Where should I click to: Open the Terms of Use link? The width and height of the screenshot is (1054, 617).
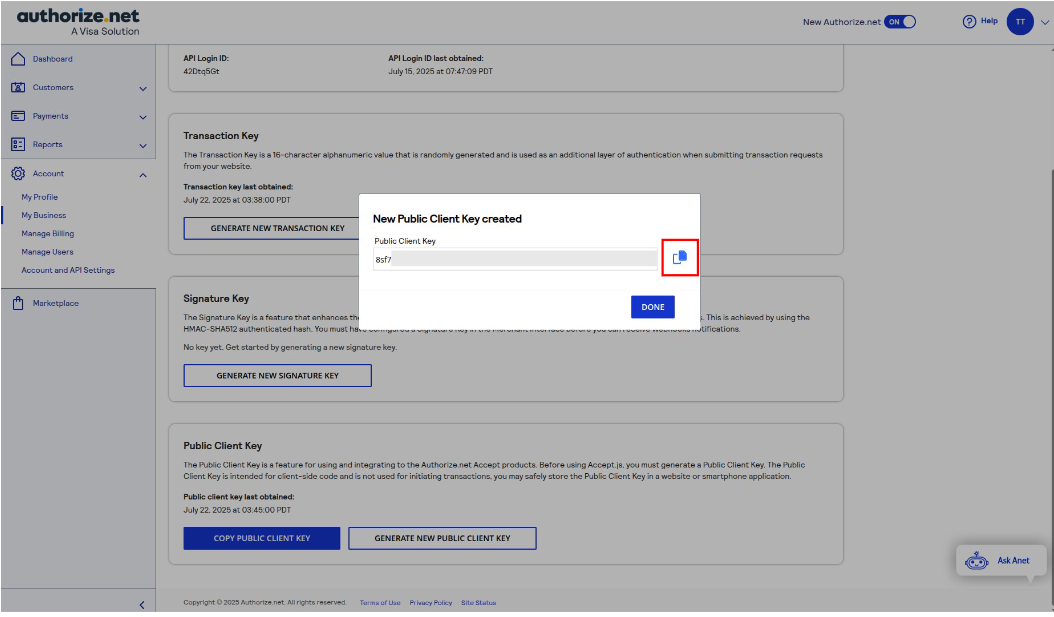click(x=380, y=603)
